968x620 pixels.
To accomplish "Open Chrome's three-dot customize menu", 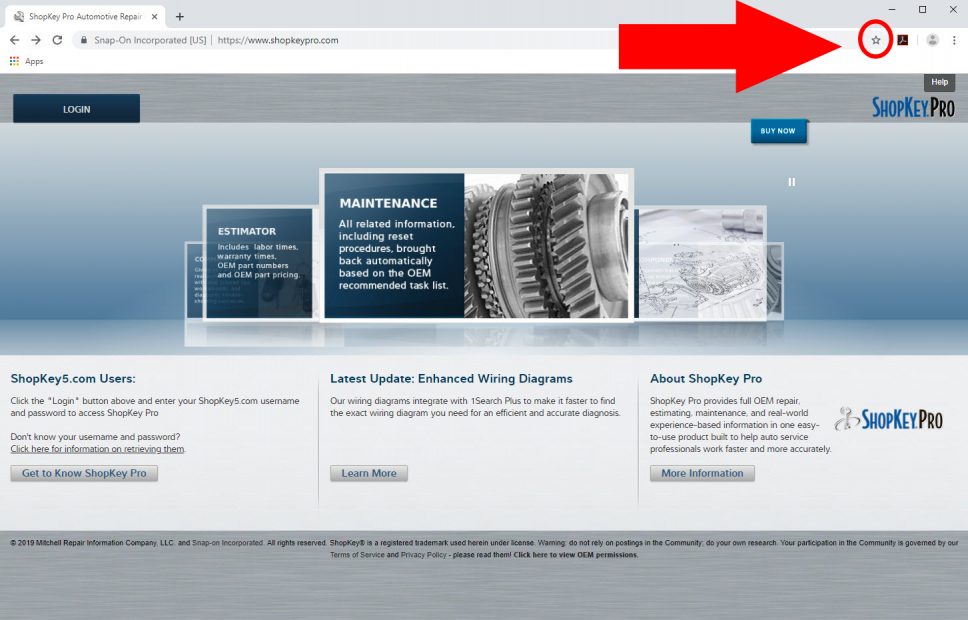I will coord(954,40).
